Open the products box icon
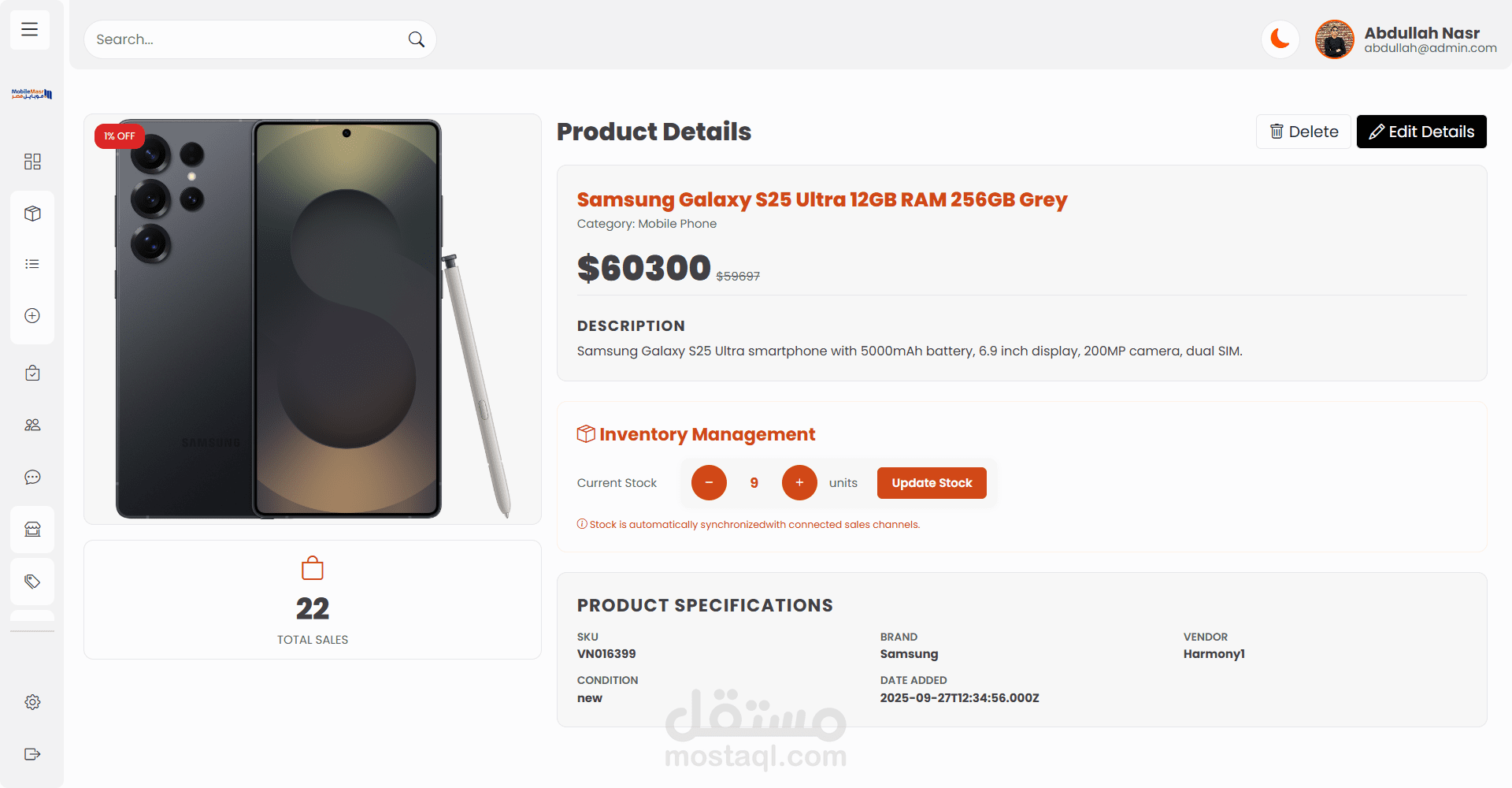The width and height of the screenshot is (1512, 788). tap(32, 214)
